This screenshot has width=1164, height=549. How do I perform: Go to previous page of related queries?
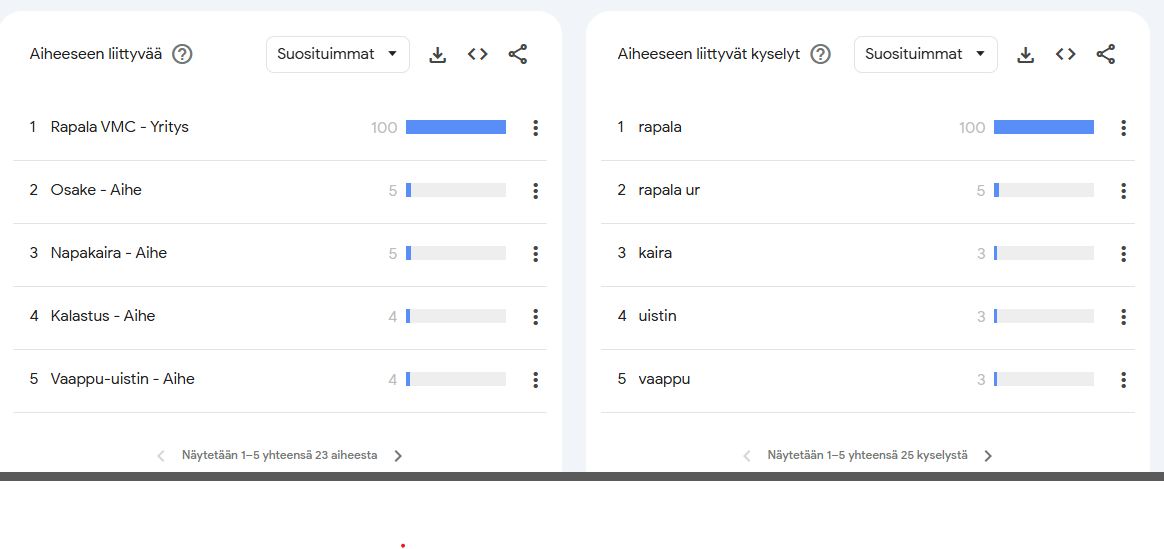(746, 456)
